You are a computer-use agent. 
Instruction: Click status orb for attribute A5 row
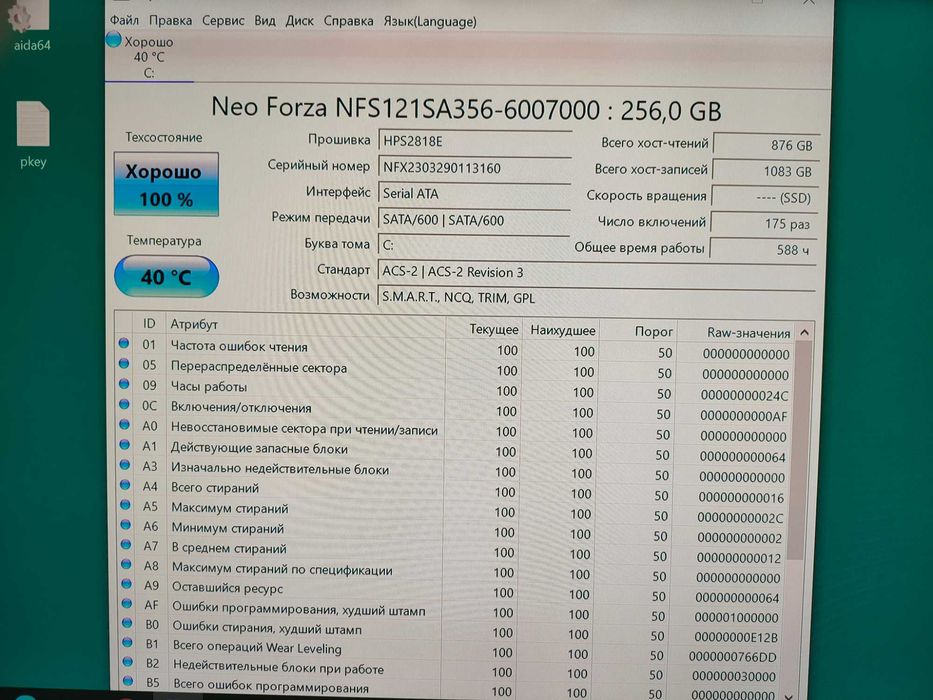(x=126, y=505)
